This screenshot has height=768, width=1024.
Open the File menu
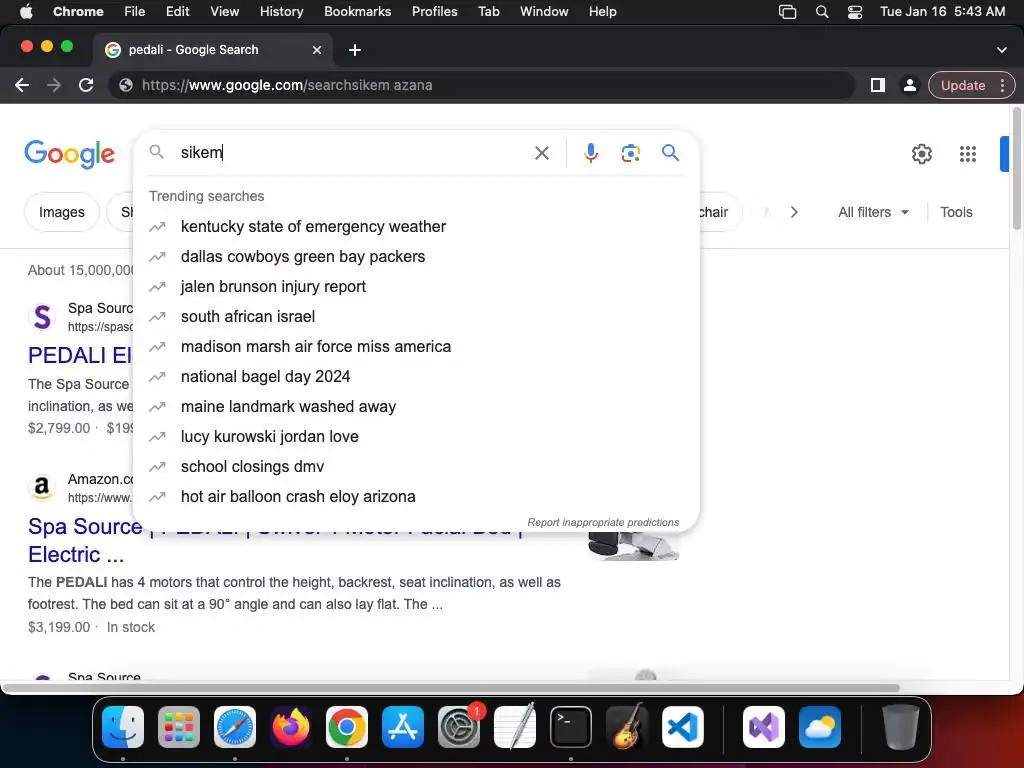point(135,12)
